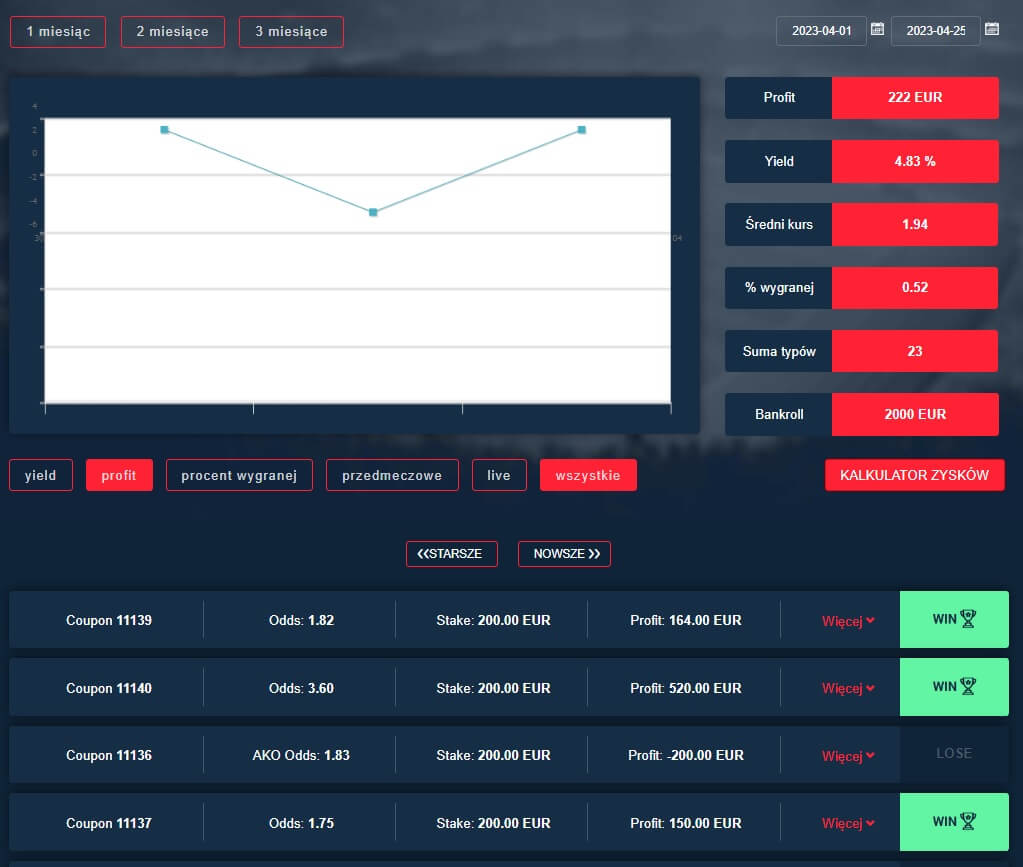Click trophy icon on Coupon 11139 row
This screenshot has height=867, width=1023.
coord(967,619)
